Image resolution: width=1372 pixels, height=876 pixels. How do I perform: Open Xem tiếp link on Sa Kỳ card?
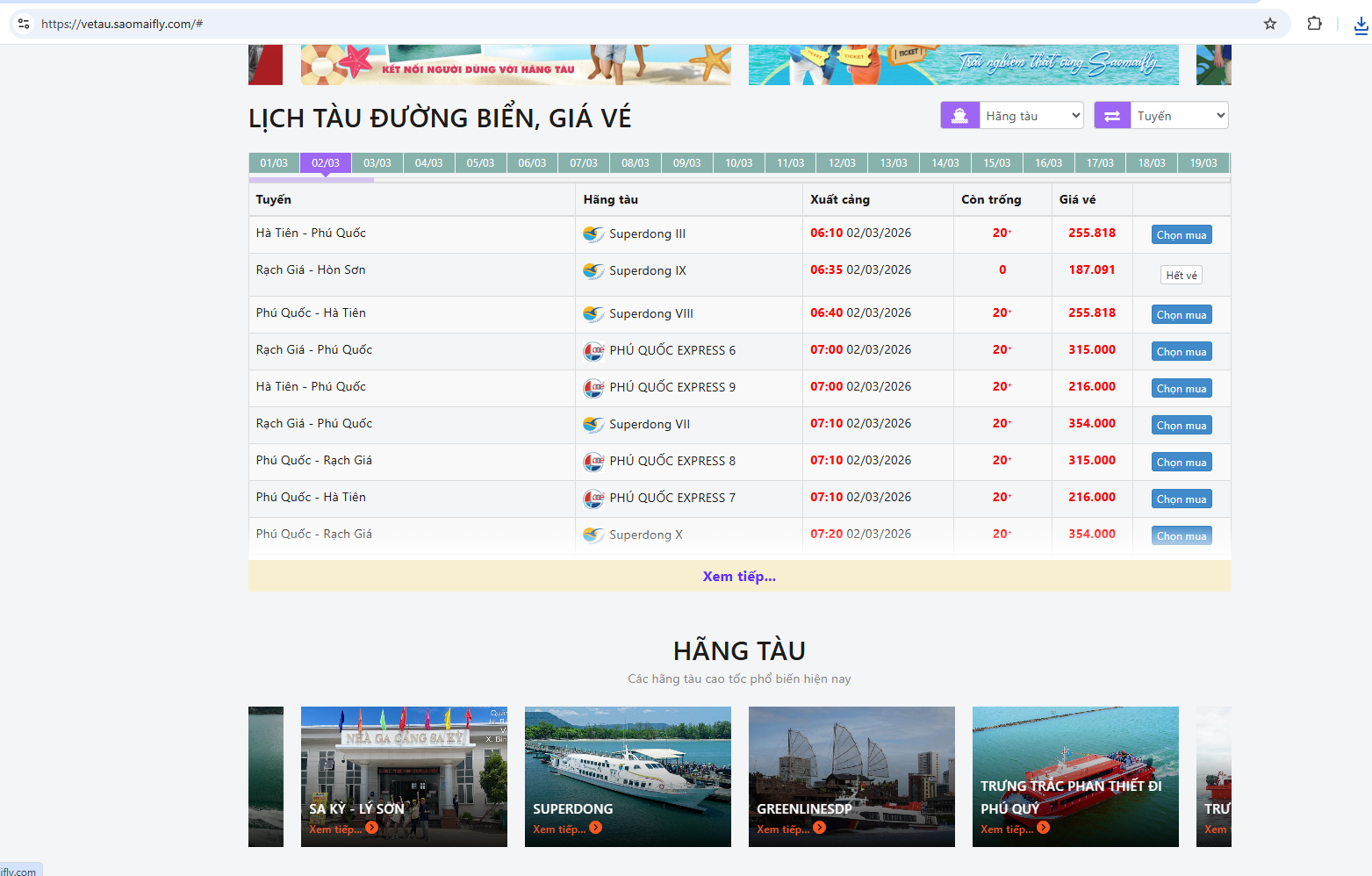335,829
